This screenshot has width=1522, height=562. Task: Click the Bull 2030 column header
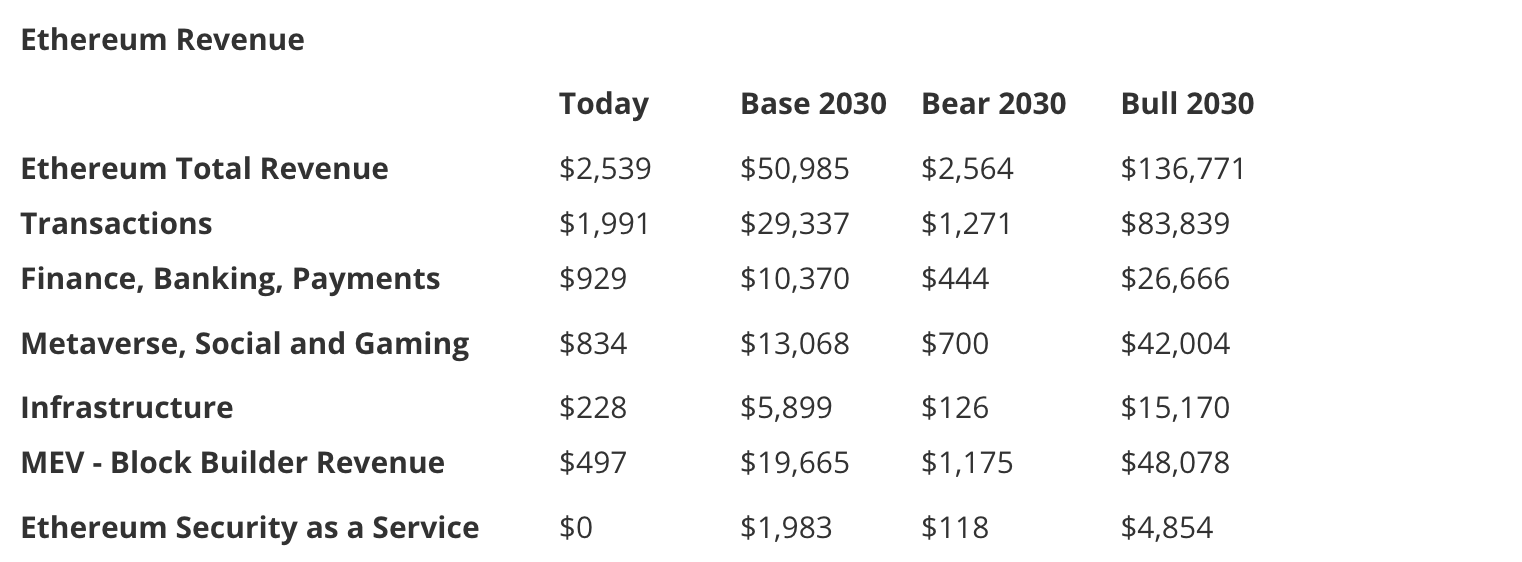[x=1187, y=104]
